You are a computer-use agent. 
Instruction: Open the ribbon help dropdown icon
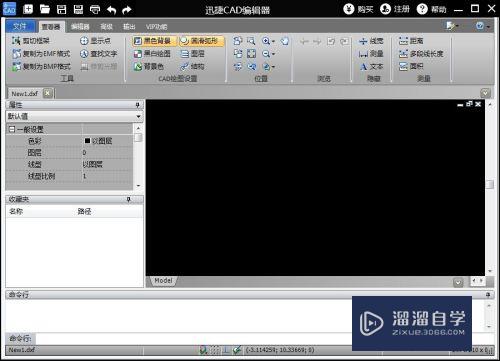click(x=482, y=26)
